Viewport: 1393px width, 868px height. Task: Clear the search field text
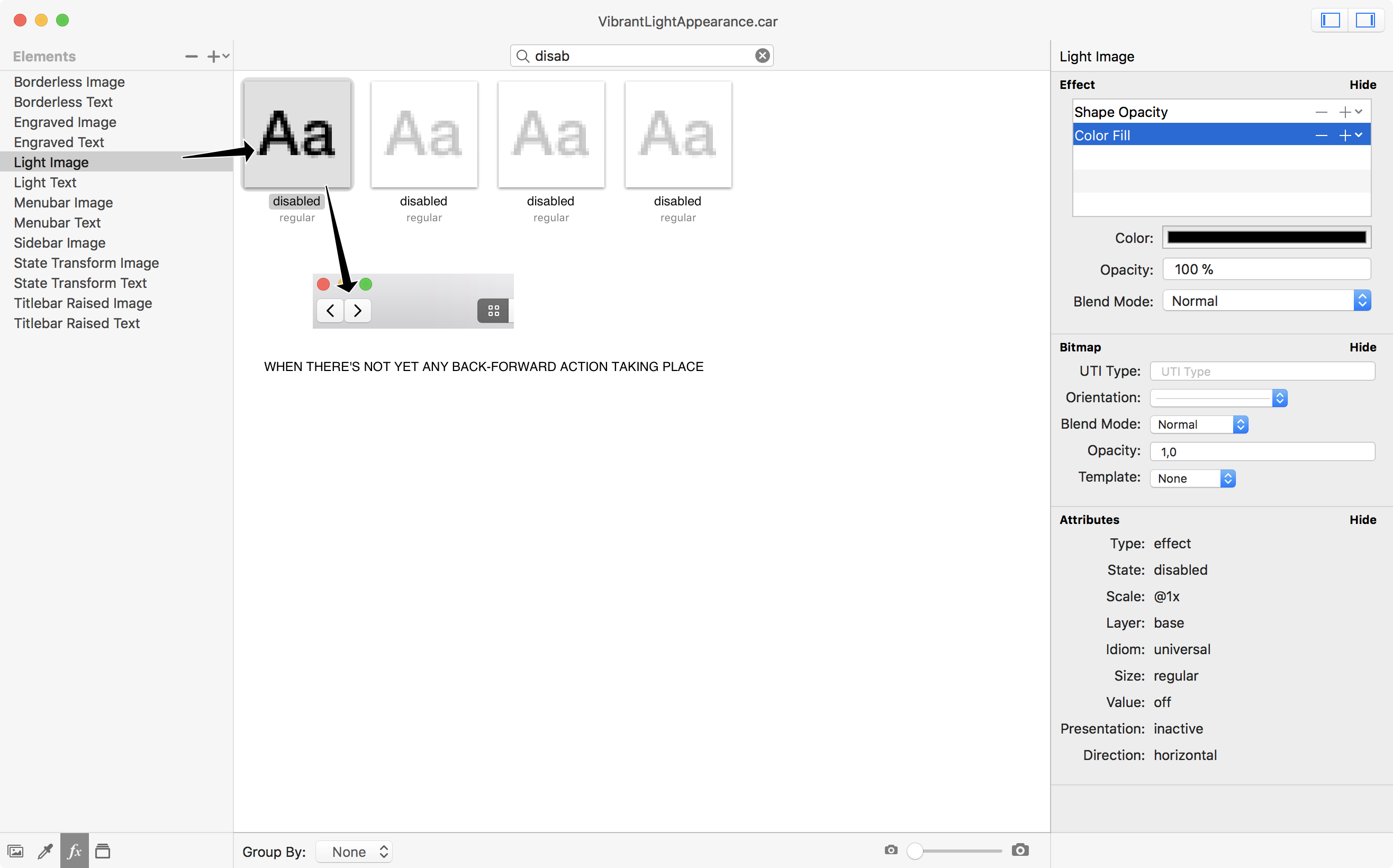(762, 56)
